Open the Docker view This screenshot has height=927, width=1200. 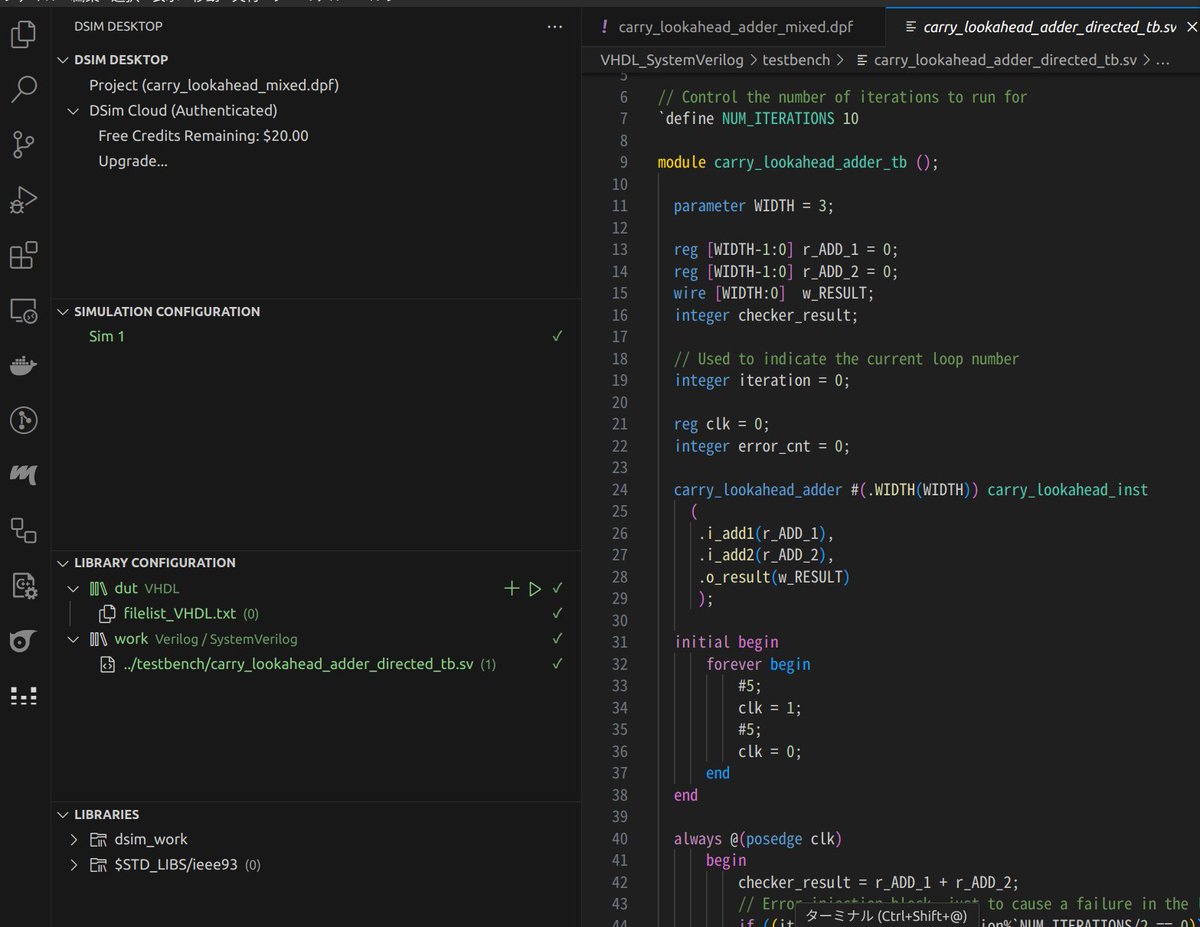[x=24, y=365]
